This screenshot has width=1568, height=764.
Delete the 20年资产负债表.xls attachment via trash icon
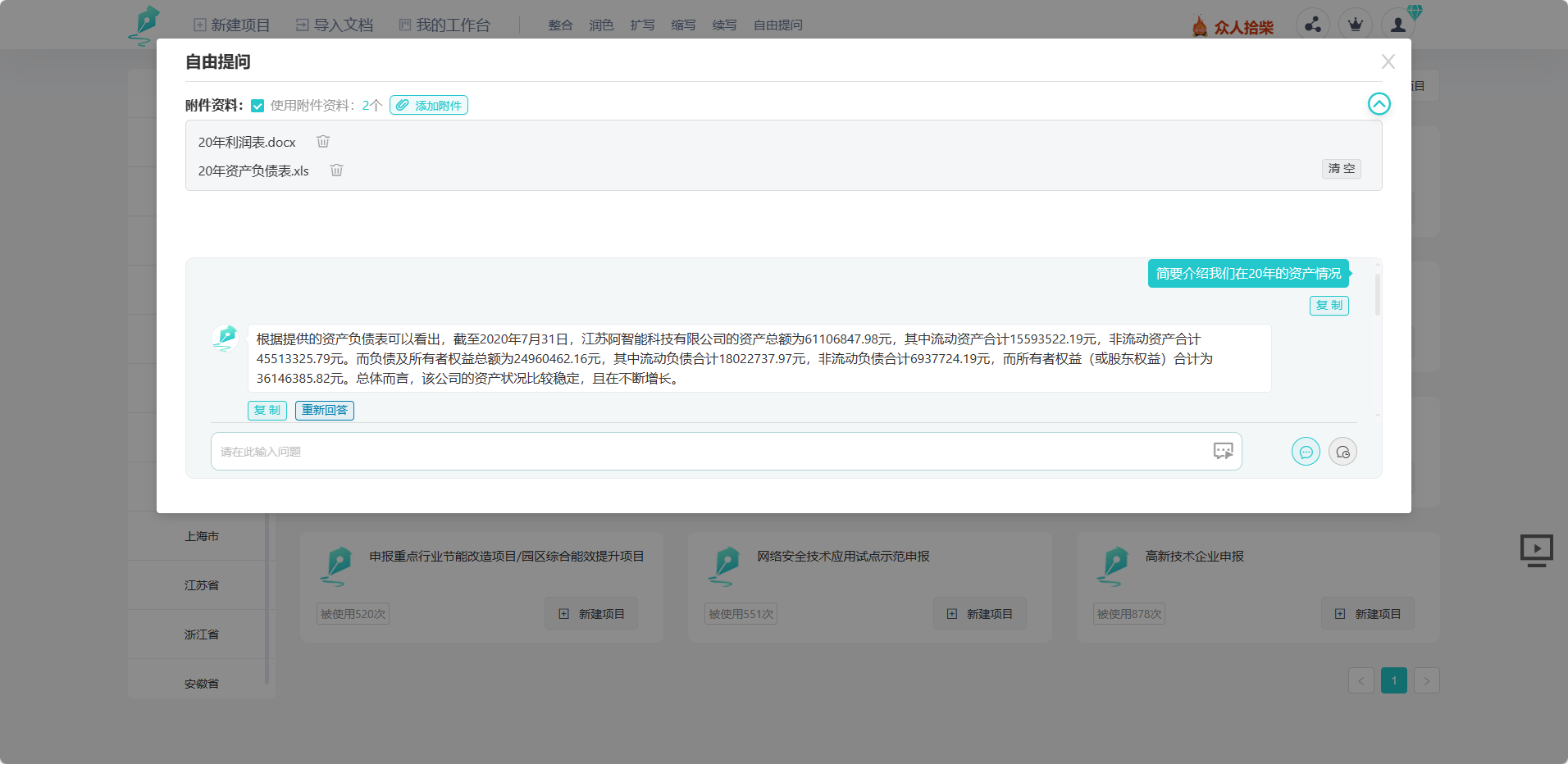point(336,170)
